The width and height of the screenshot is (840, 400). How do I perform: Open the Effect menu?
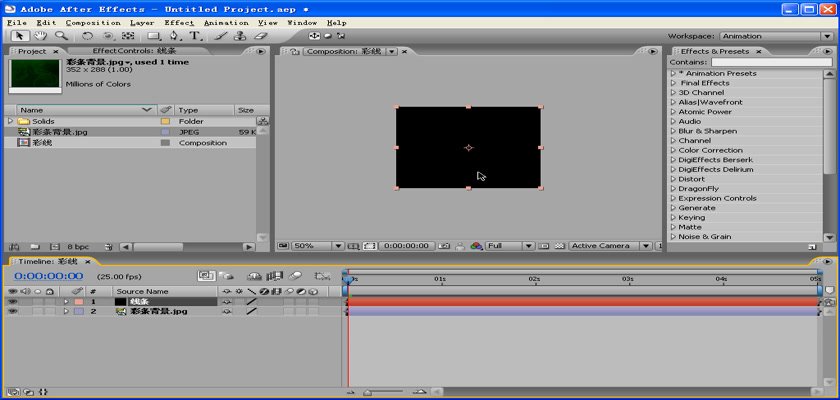[179, 23]
